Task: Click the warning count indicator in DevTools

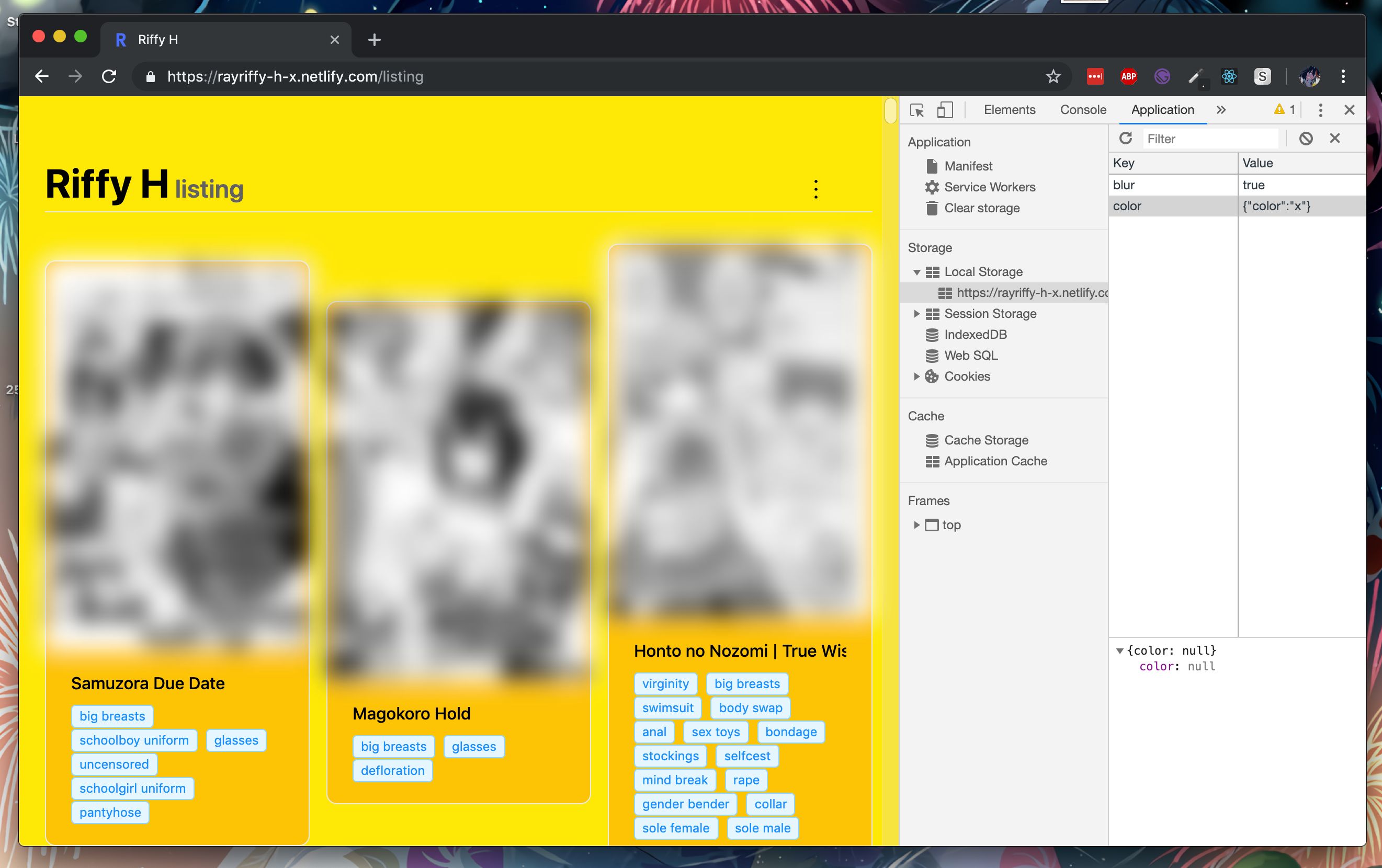Action: (x=1284, y=110)
